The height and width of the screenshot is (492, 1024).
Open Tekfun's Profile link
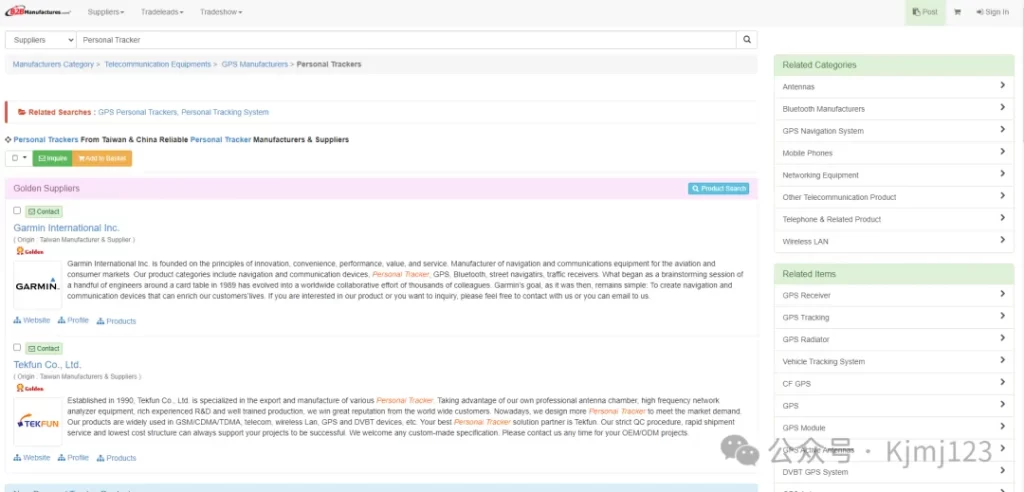[73, 457]
